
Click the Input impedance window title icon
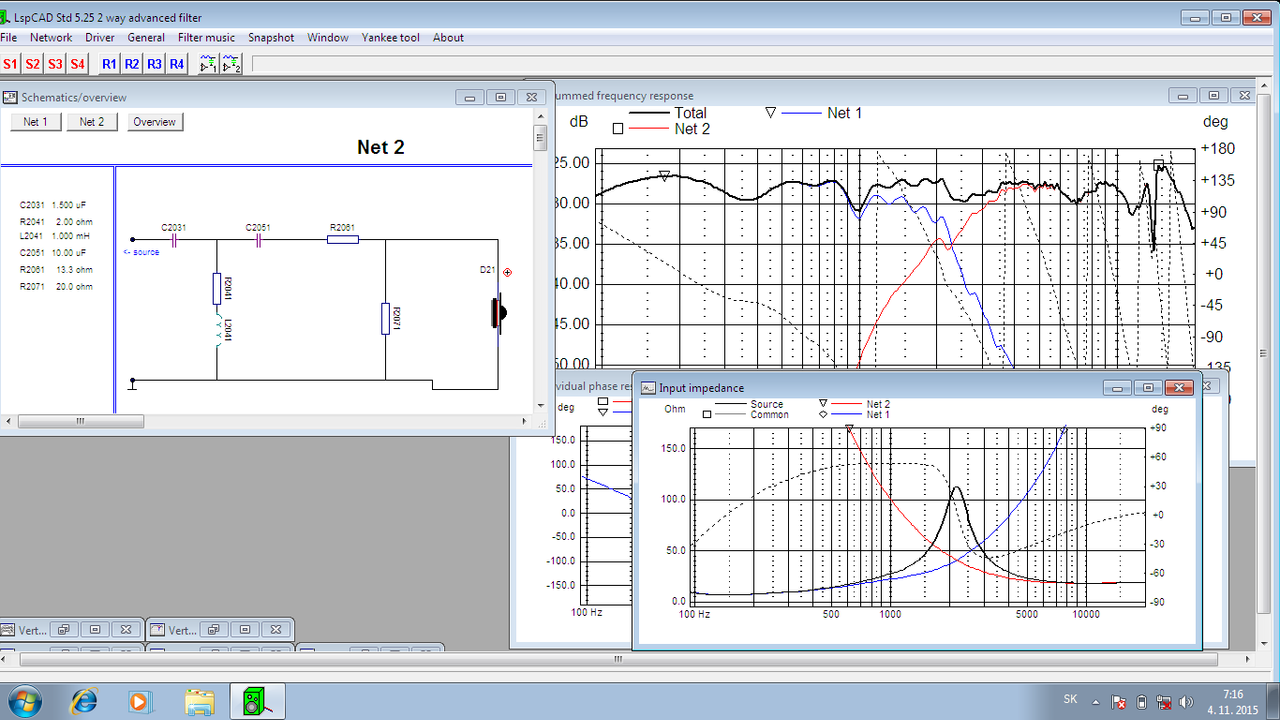[x=648, y=387]
